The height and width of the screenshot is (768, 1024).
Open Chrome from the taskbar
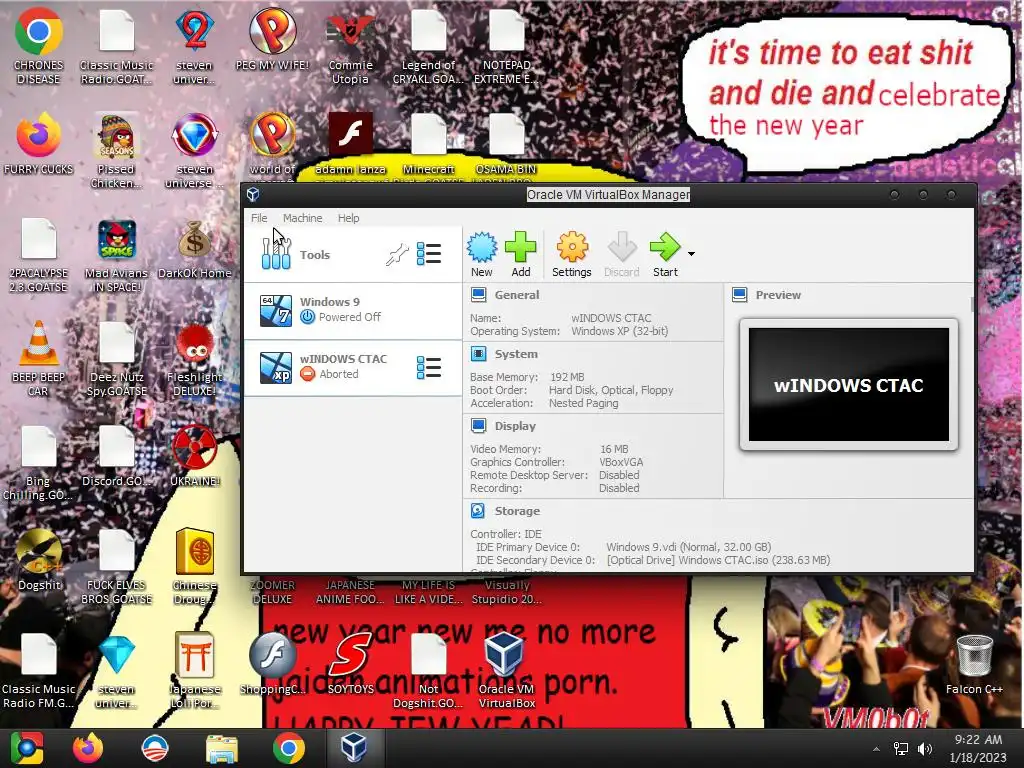[289, 748]
